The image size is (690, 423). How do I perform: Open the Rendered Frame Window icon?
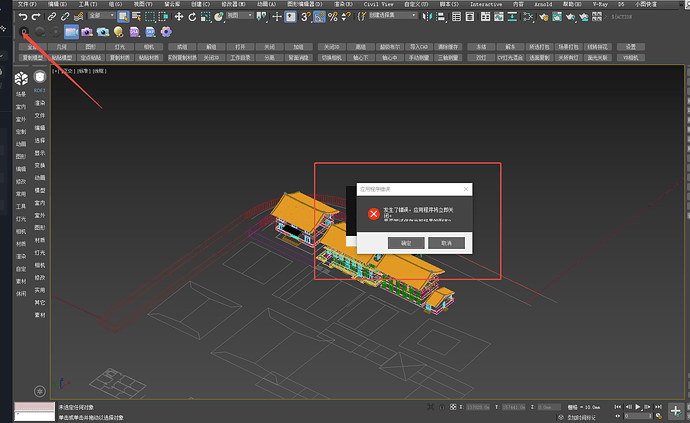point(557,17)
